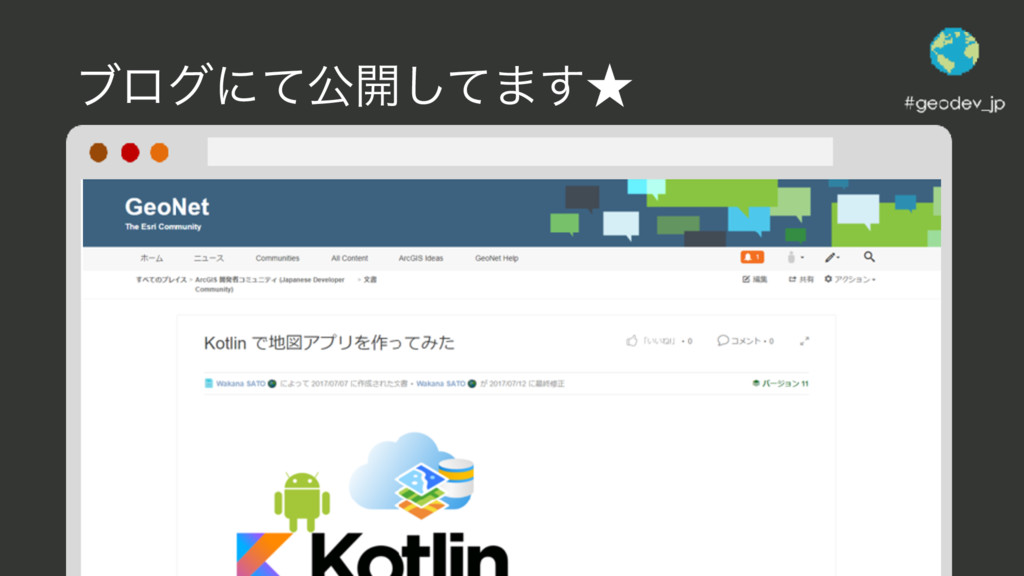Click the globe icon above #geodev_jp
Viewport: 1024px width, 576px height.
click(x=954, y=51)
